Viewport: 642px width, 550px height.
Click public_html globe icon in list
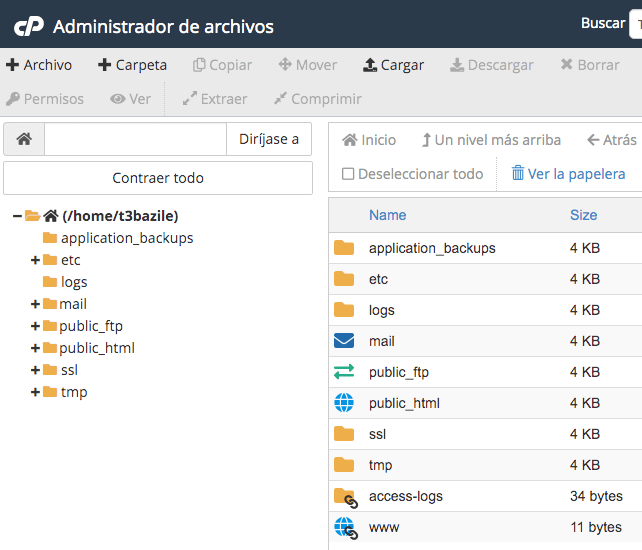pos(344,403)
